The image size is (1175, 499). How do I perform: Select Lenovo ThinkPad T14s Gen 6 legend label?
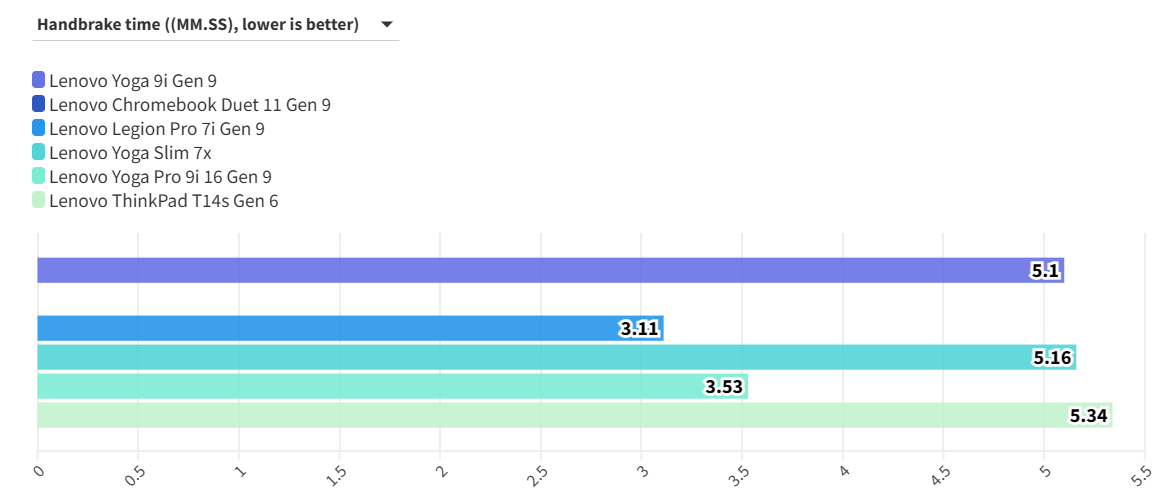(x=163, y=200)
